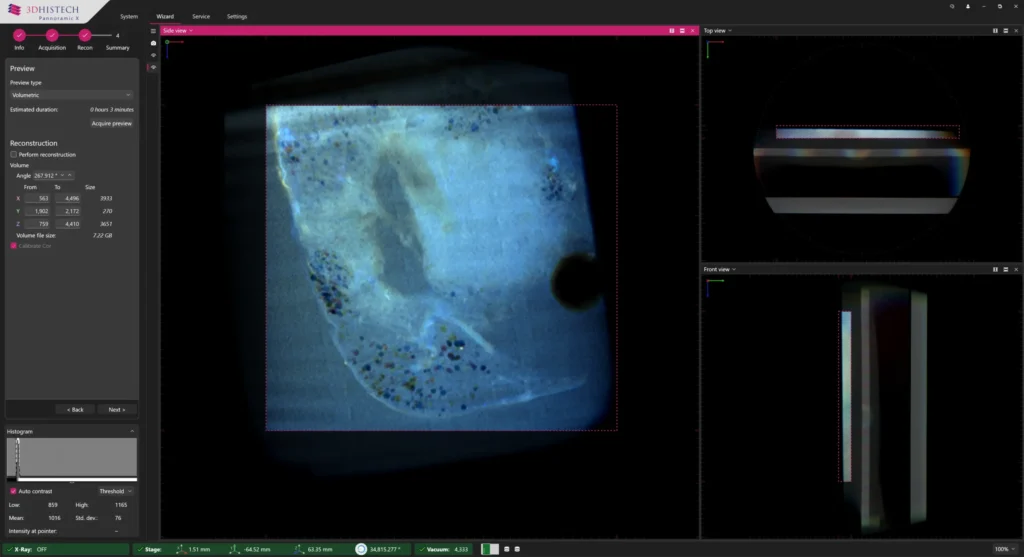Toggle the Auto contrast checkbox

tap(13, 491)
